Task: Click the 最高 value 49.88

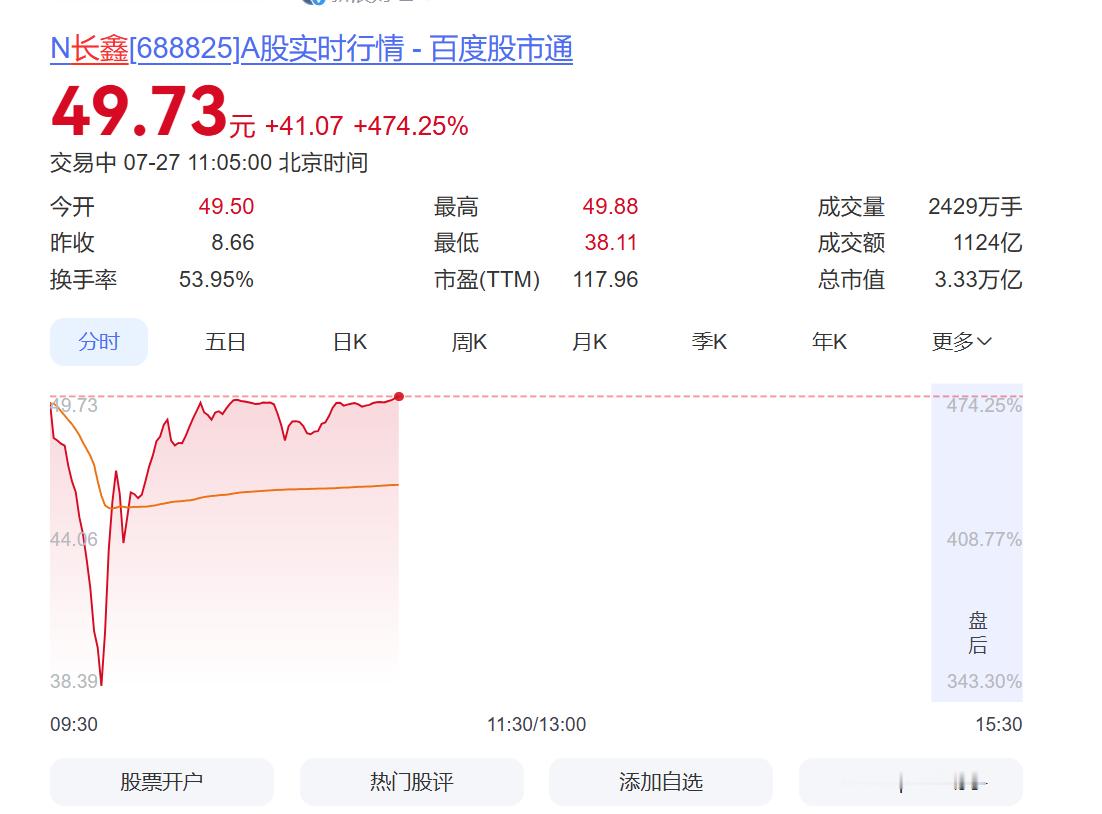Action: (610, 207)
